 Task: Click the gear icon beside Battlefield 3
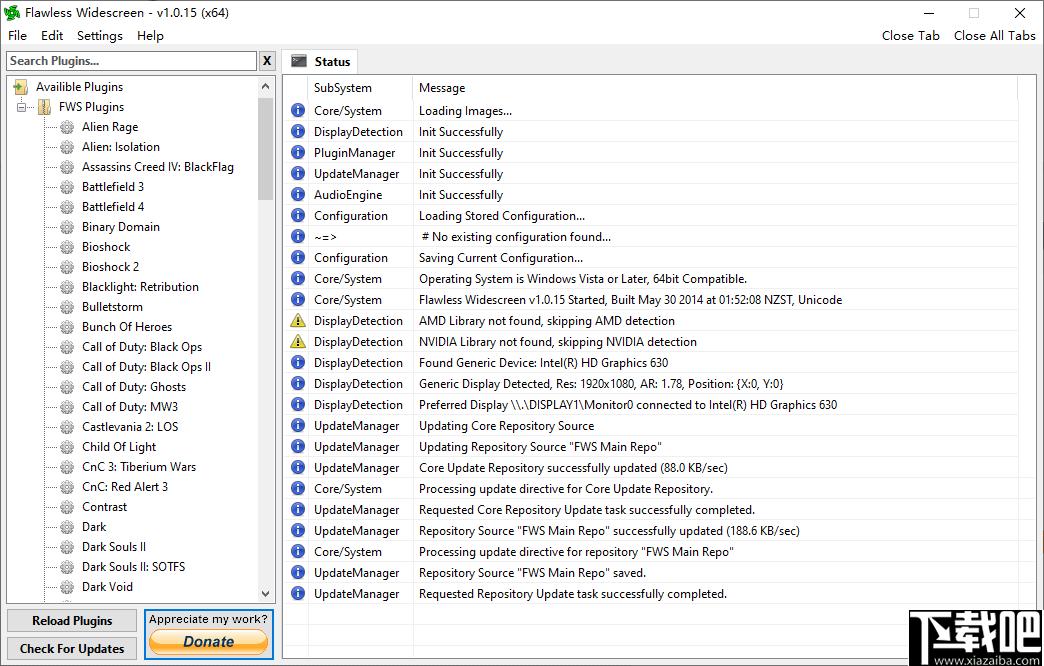(x=67, y=187)
